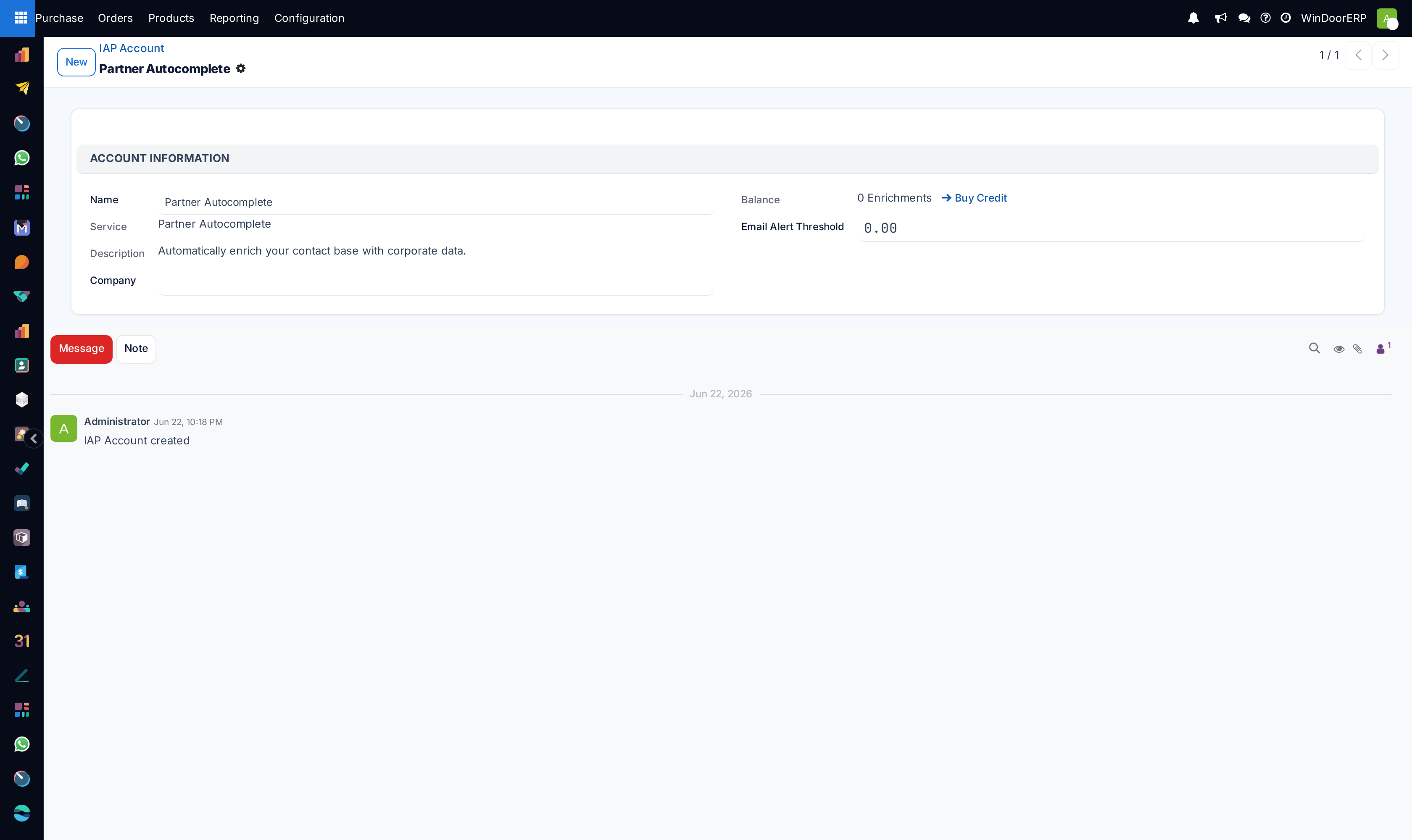Open the followers list icon
The image size is (1412, 840).
[1383, 348]
